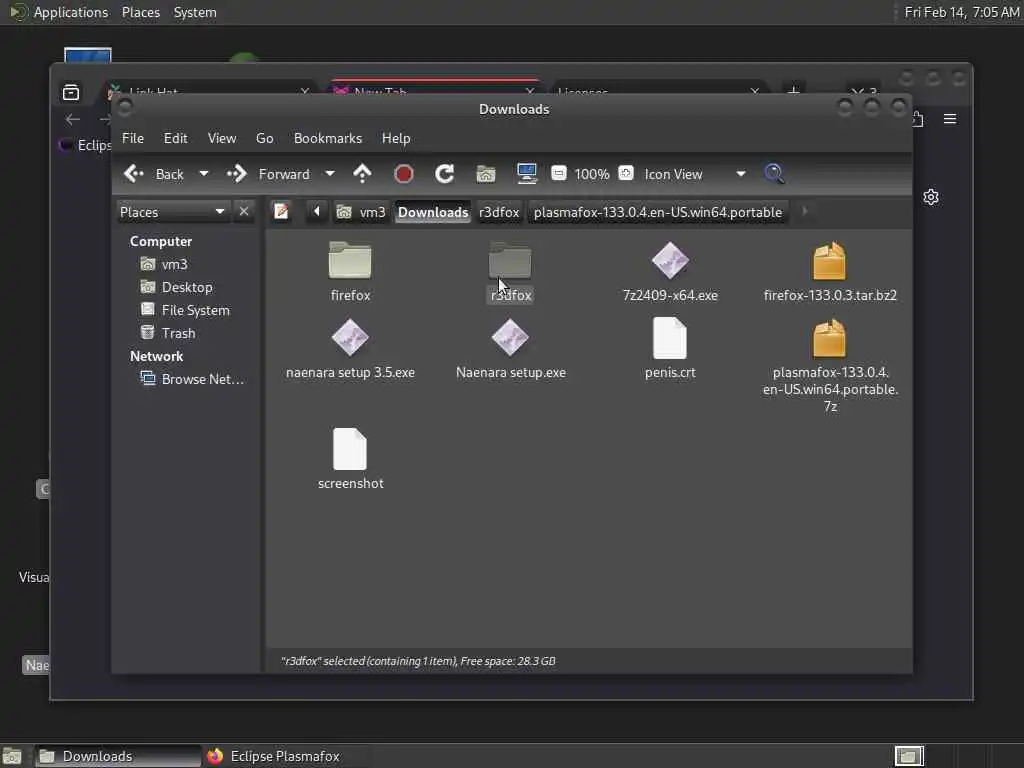Viewport: 1024px width, 768px height.
Task: Open the Applications menu in top panel
Action: (60, 12)
